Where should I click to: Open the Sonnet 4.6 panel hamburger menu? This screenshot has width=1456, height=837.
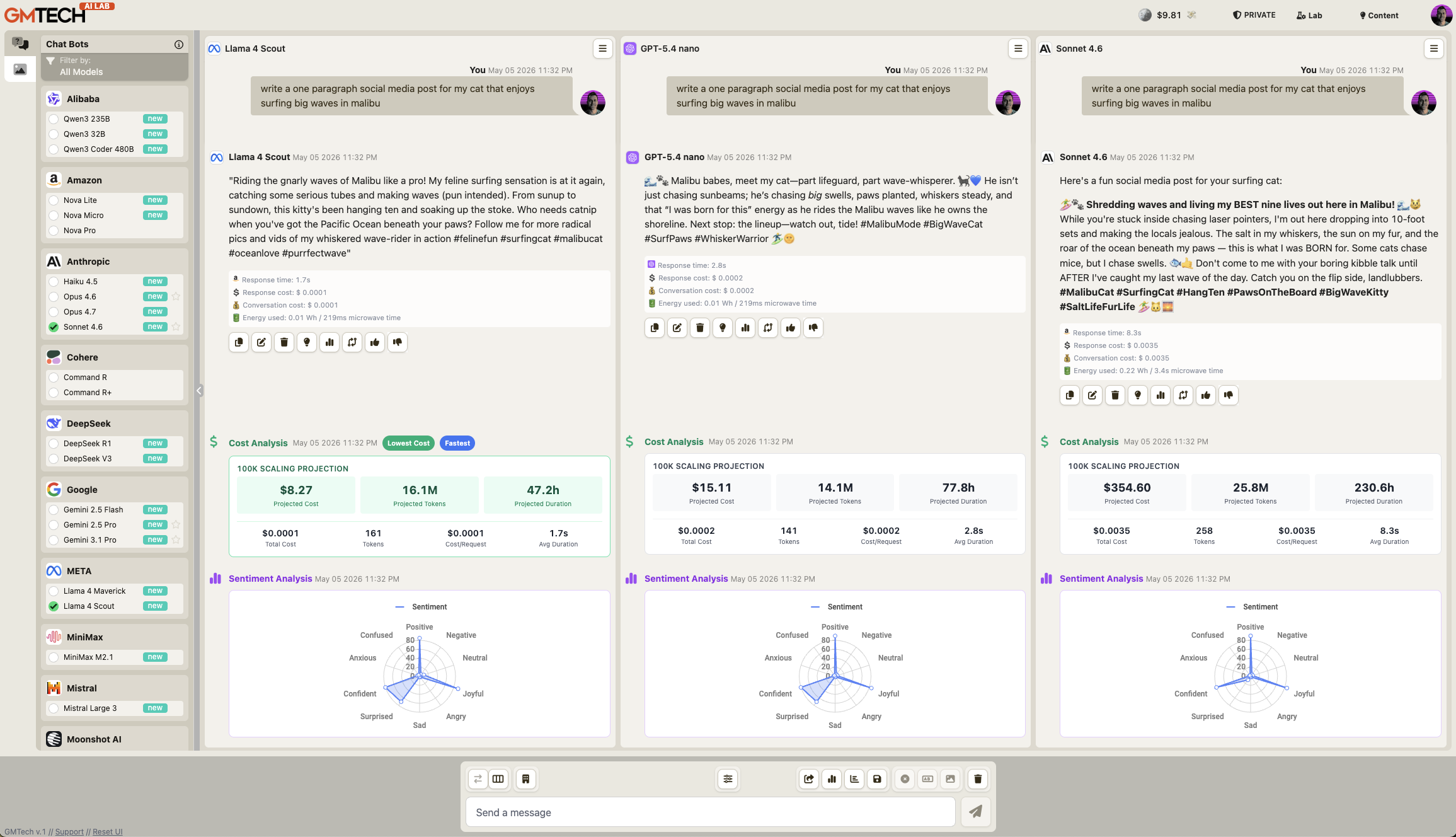(1433, 49)
